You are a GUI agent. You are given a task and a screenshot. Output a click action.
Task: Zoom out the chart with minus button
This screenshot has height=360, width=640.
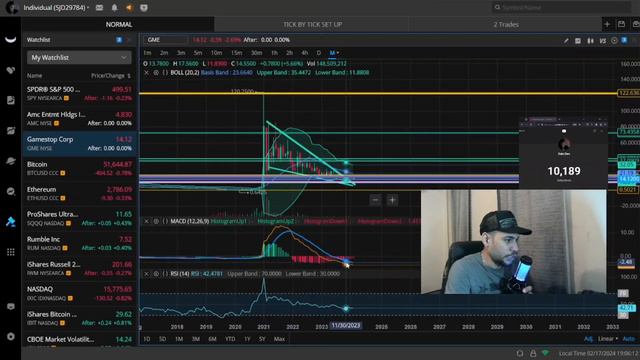click(376, 200)
